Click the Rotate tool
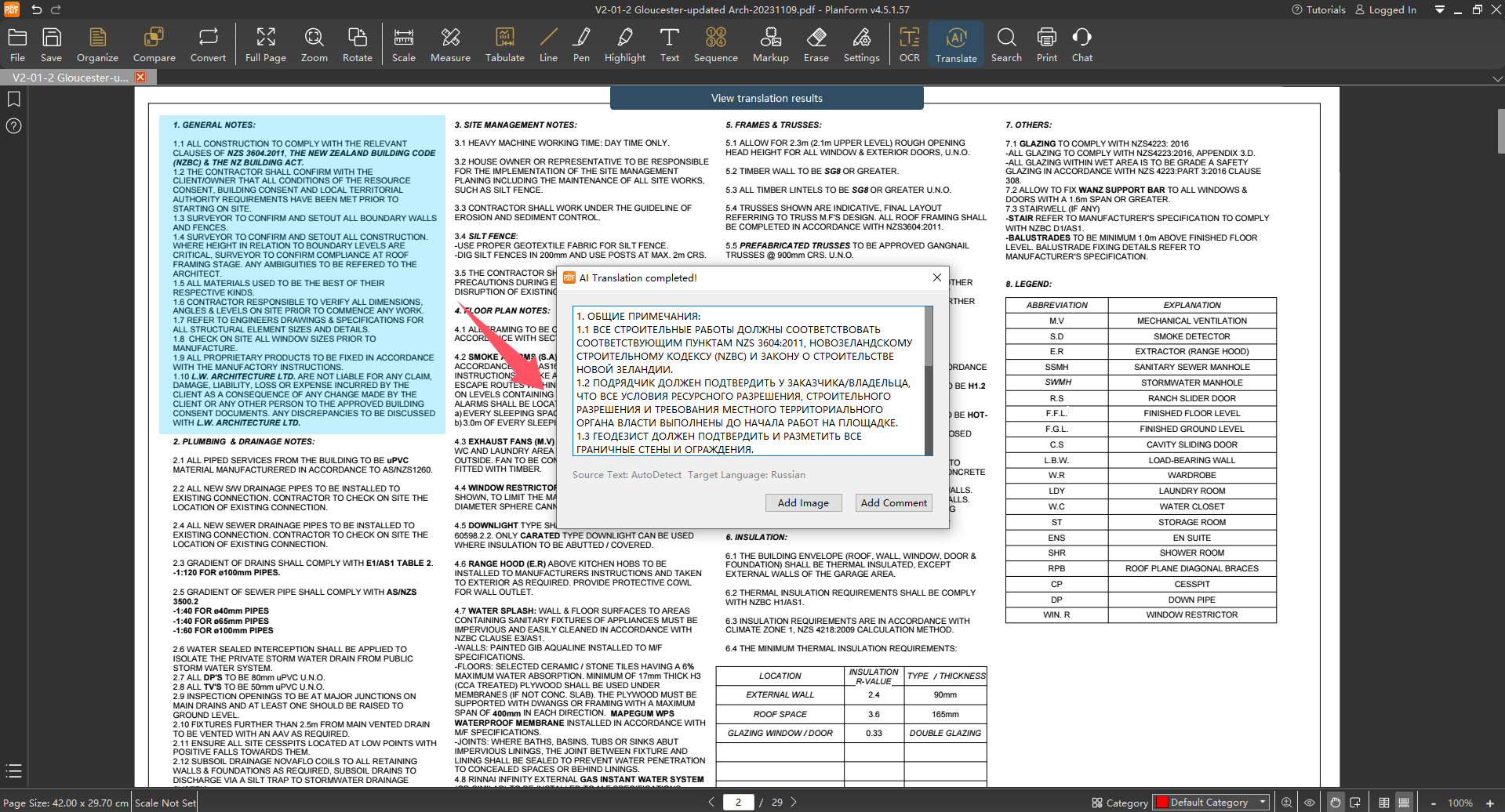The image size is (1505, 812). 358,45
